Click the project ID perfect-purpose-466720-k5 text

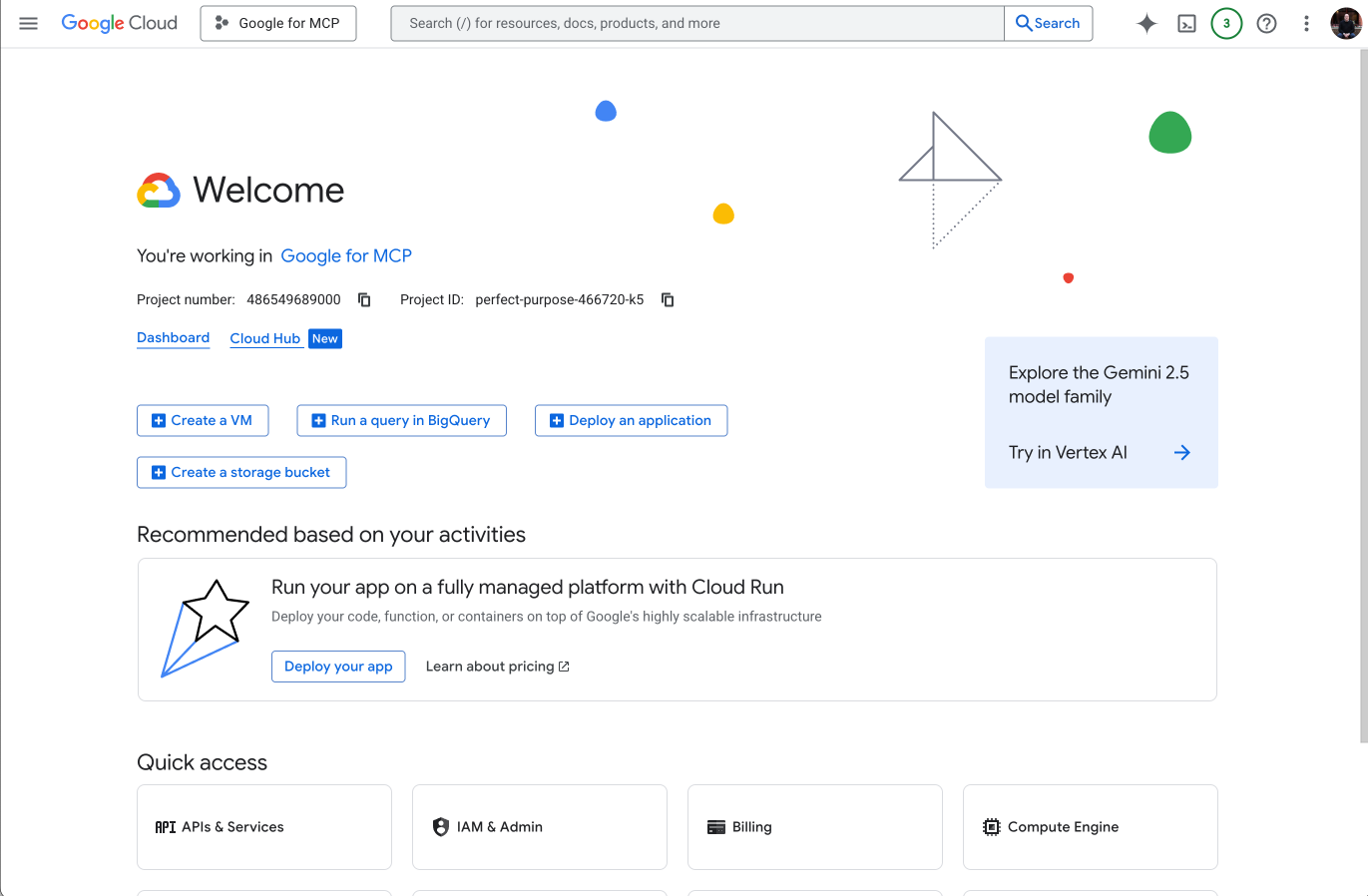[x=560, y=299]
